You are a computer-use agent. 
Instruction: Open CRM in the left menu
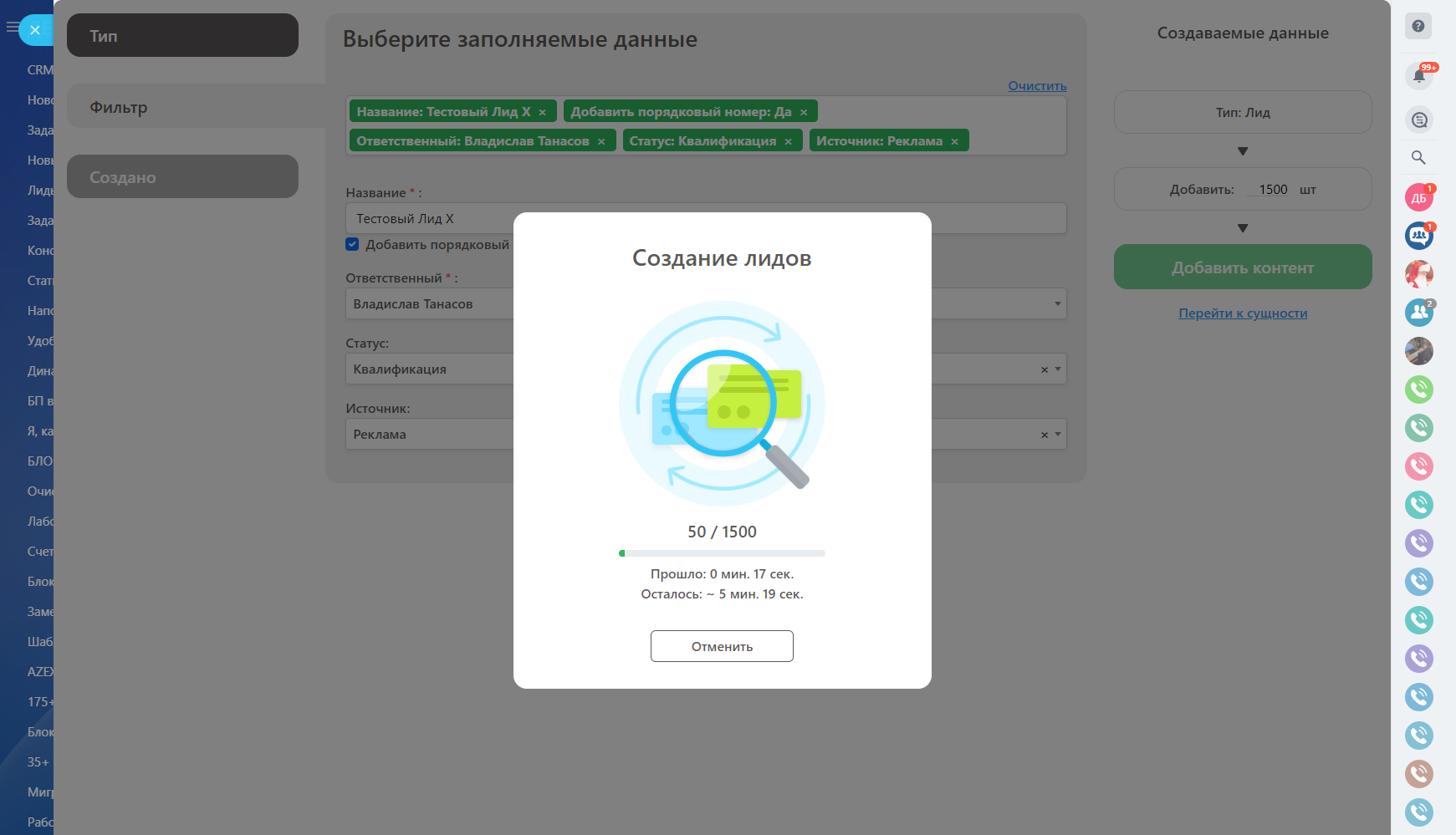(x=40, y=70)
